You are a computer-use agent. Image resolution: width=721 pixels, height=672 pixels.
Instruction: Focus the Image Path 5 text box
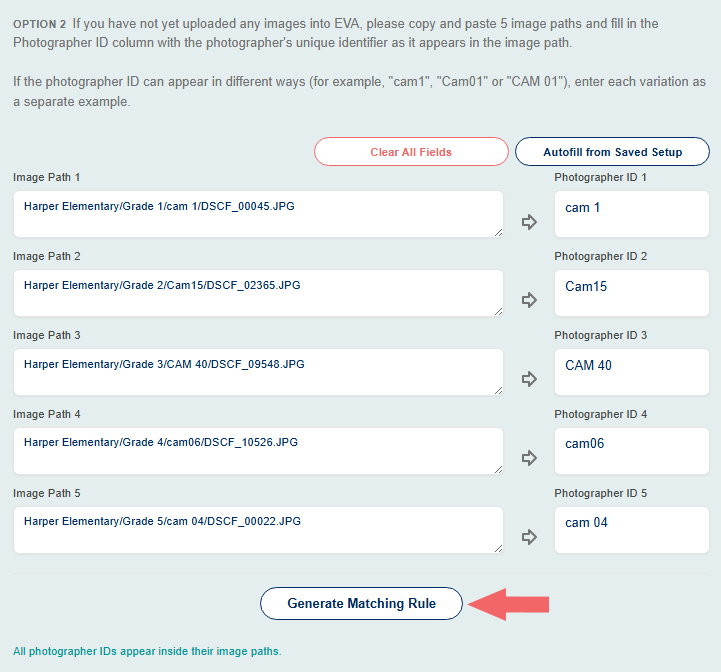tap(258, 530)
